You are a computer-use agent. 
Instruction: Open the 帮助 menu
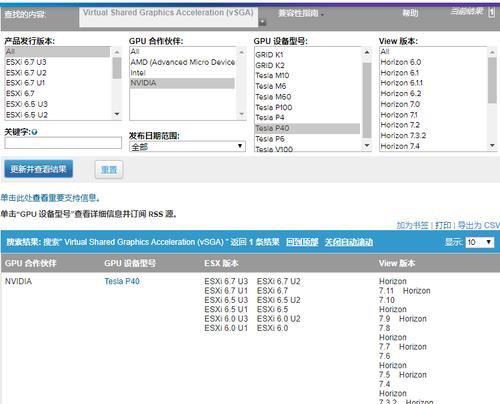click(410, 13)
